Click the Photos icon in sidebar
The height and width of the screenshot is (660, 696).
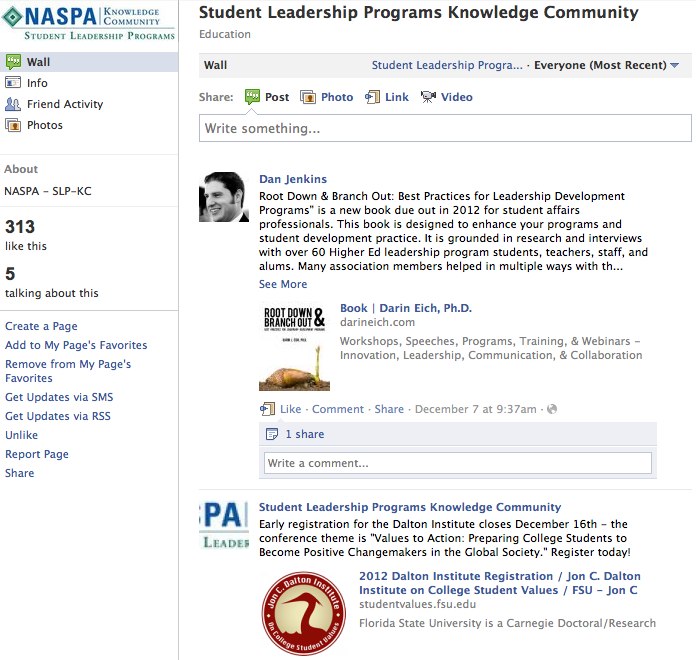13,125
